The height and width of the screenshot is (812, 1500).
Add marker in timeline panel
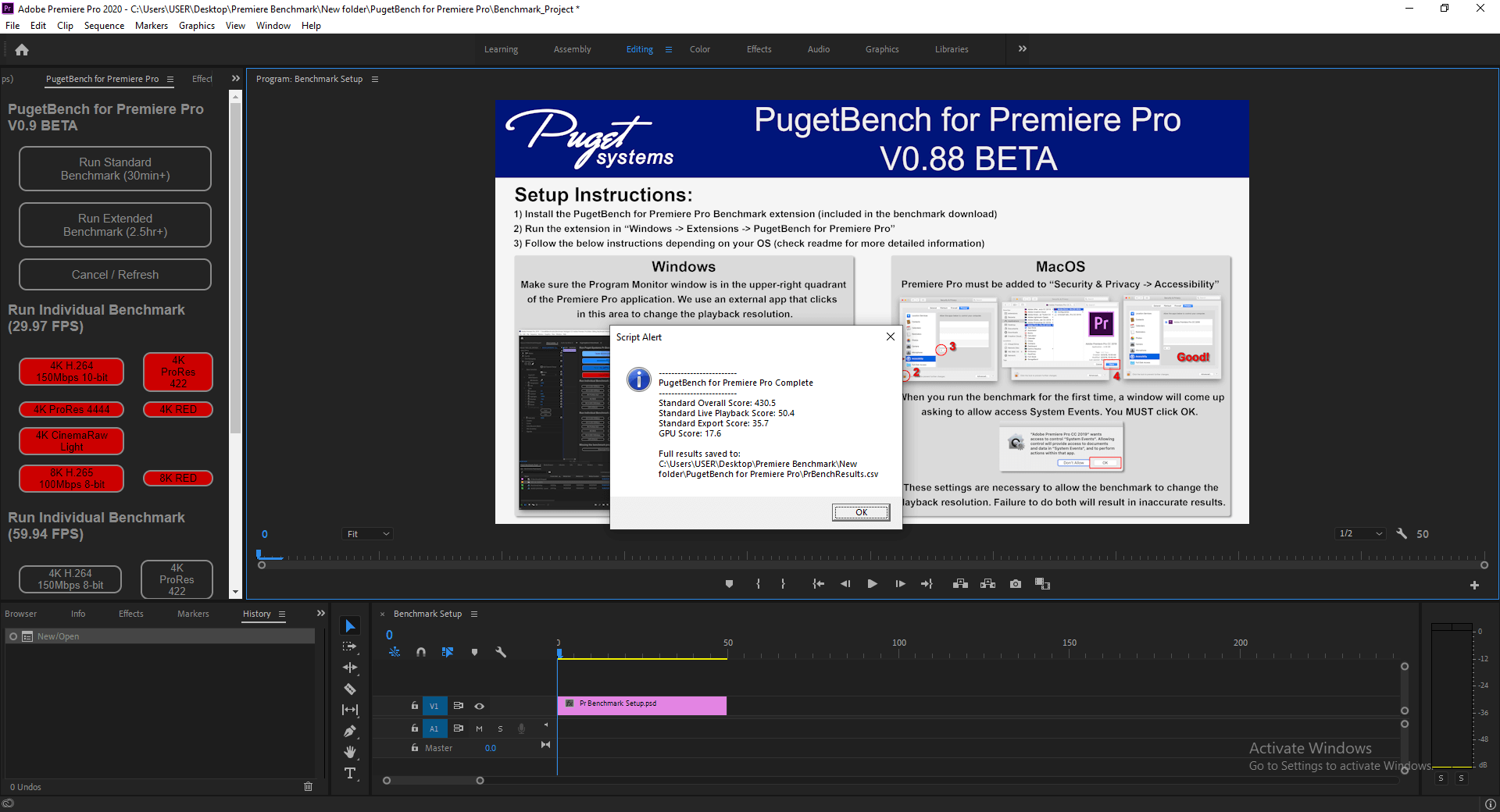474,652
